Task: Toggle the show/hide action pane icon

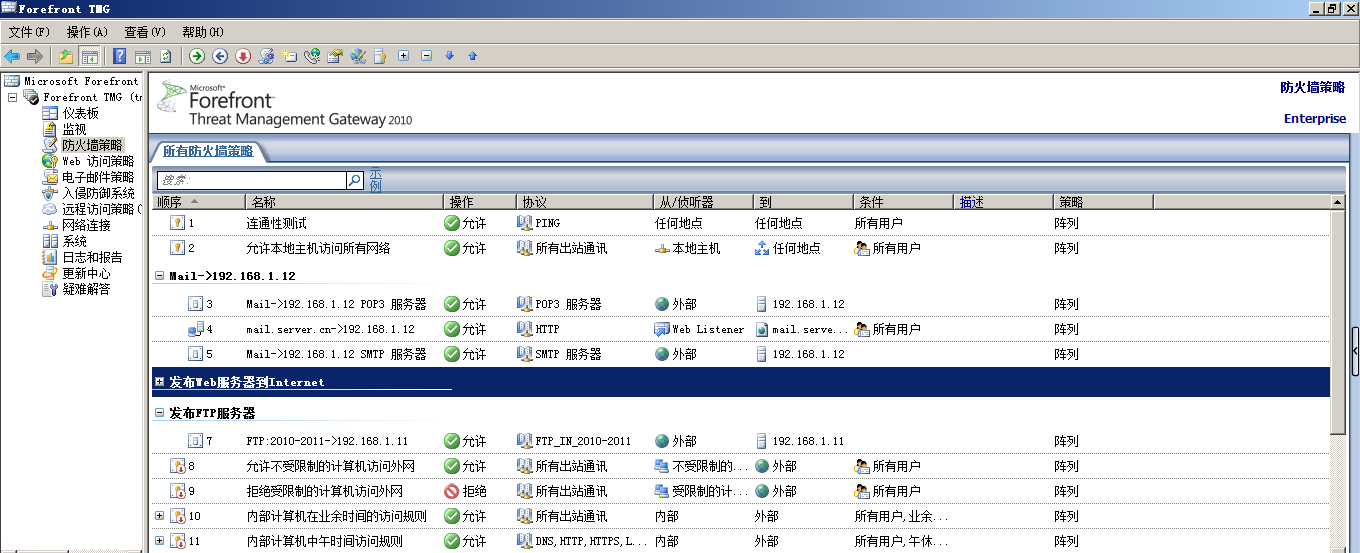Action: [x=143, y=56]
